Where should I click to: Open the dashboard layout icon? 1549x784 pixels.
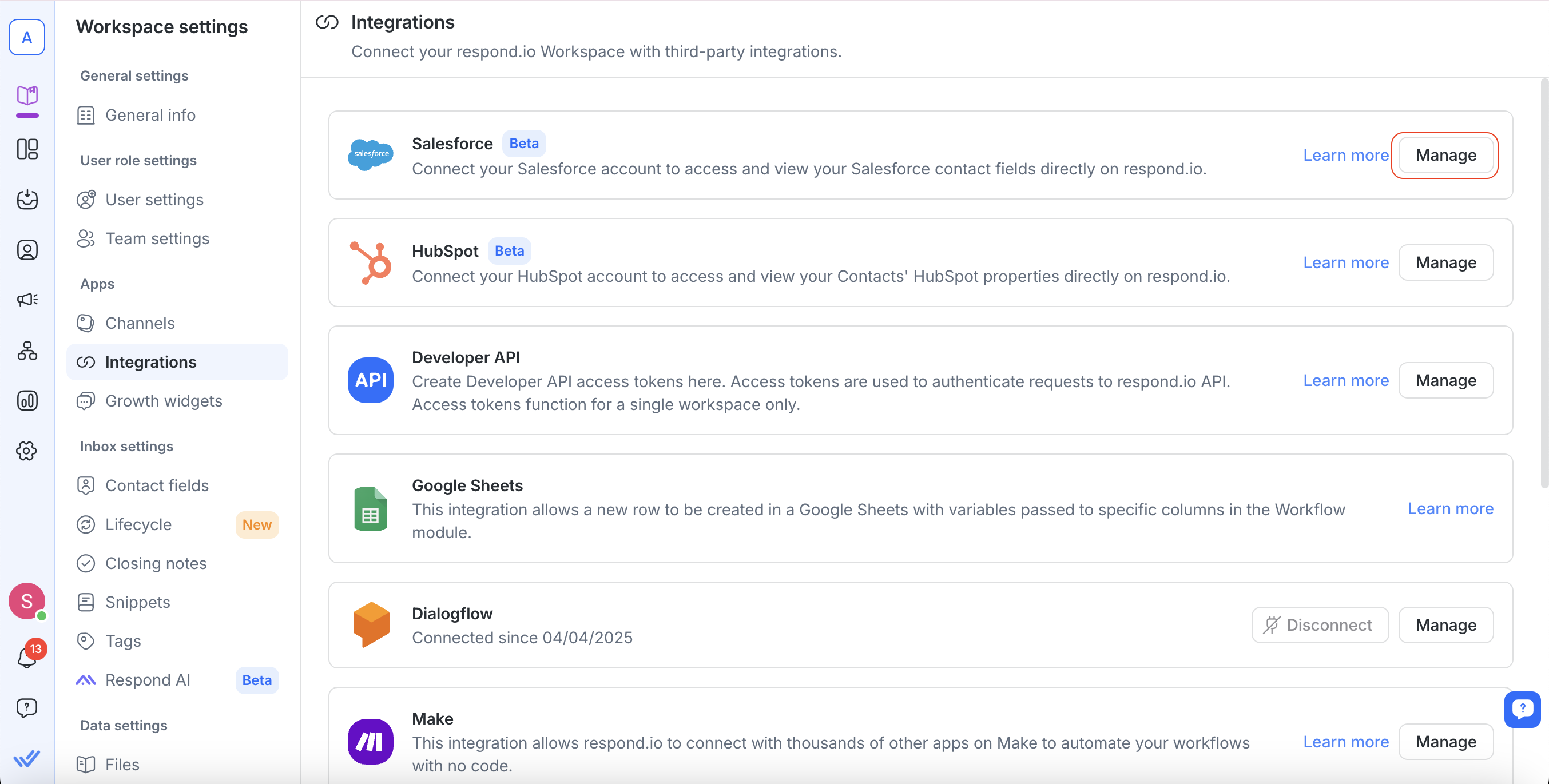(x=27, y=149)
